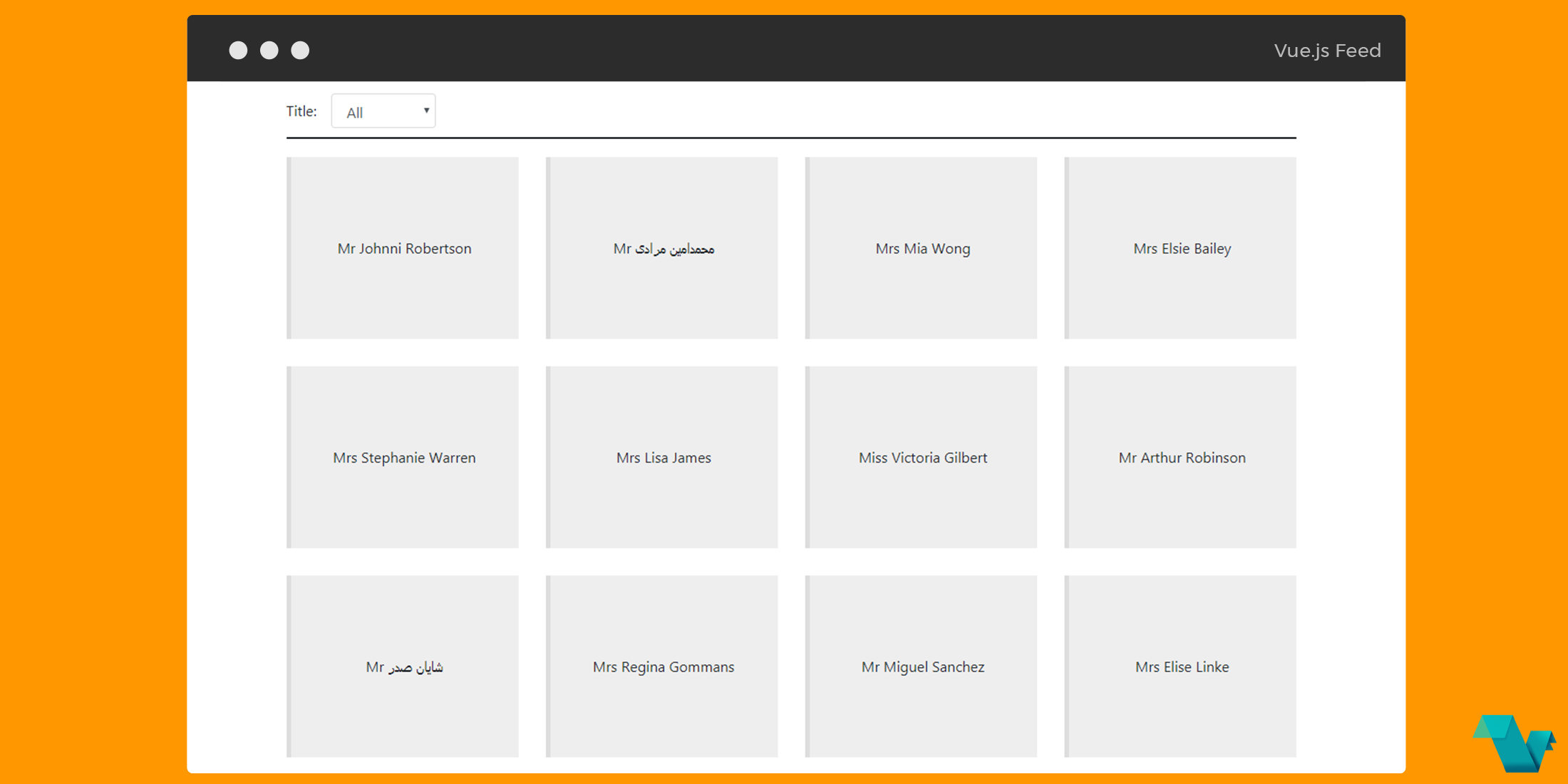Open the Mrs Lisa James card
The width and height of the screenshot is (1568, 784).
click(662, 458)
